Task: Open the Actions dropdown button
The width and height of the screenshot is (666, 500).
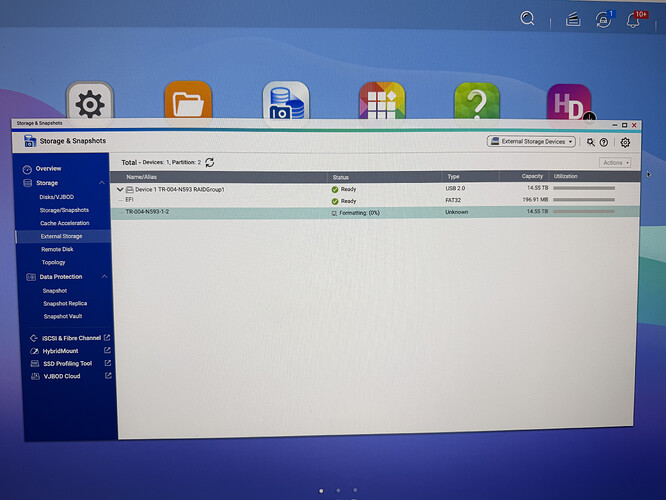Action: point(615,163)
